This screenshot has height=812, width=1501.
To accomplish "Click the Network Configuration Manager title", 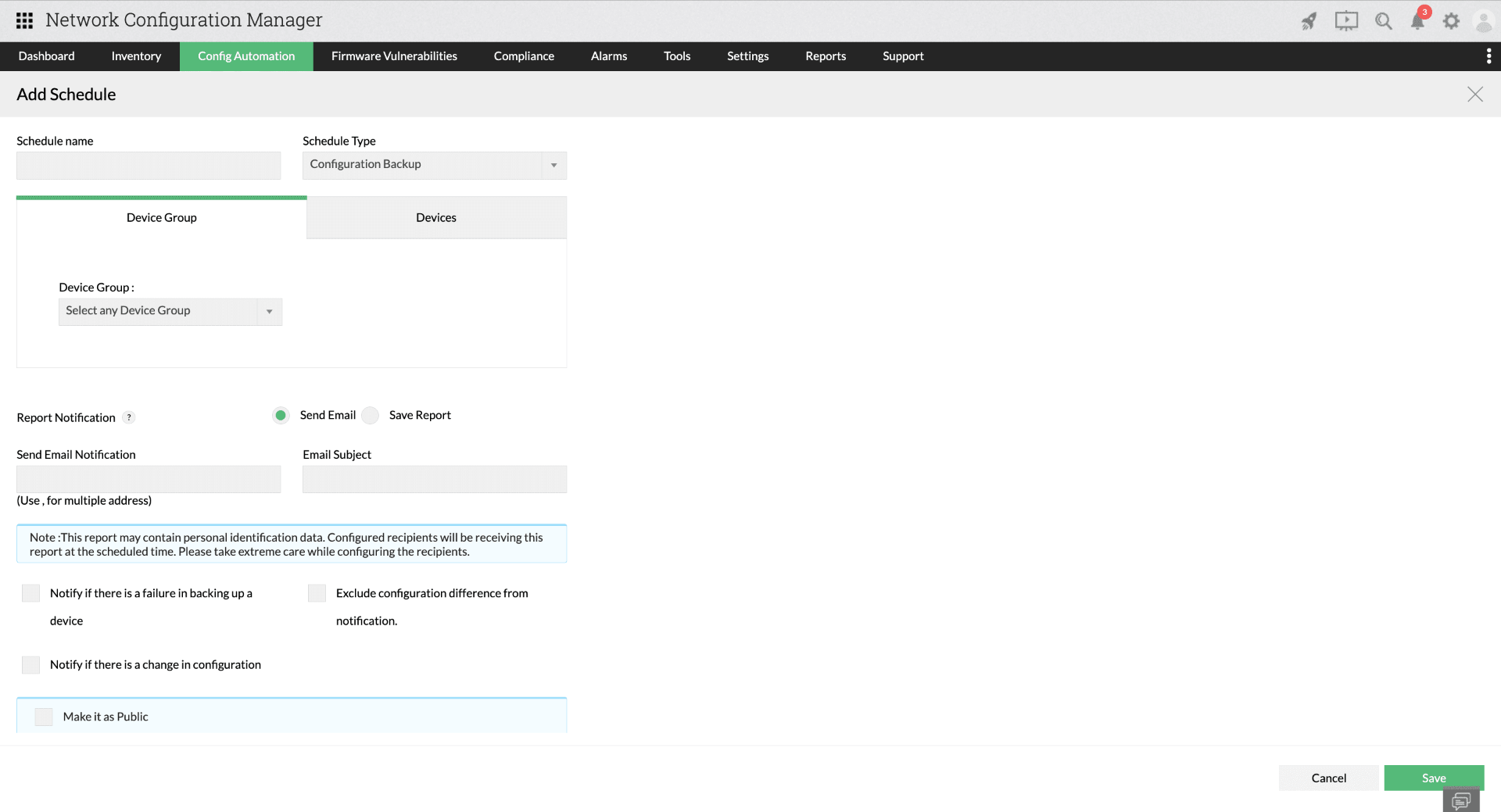I will (x=184, y=20).
